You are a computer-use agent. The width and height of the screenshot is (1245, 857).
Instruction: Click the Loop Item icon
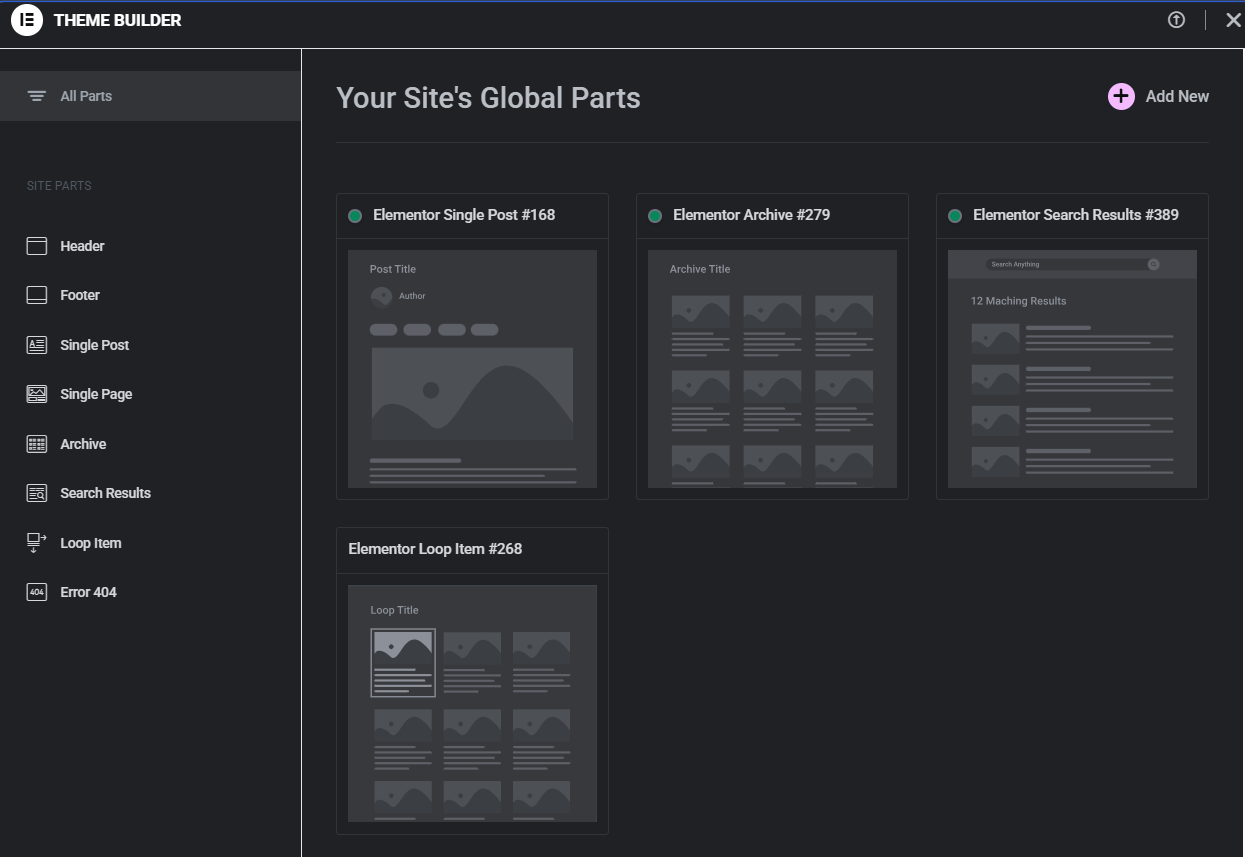[37, 543]
